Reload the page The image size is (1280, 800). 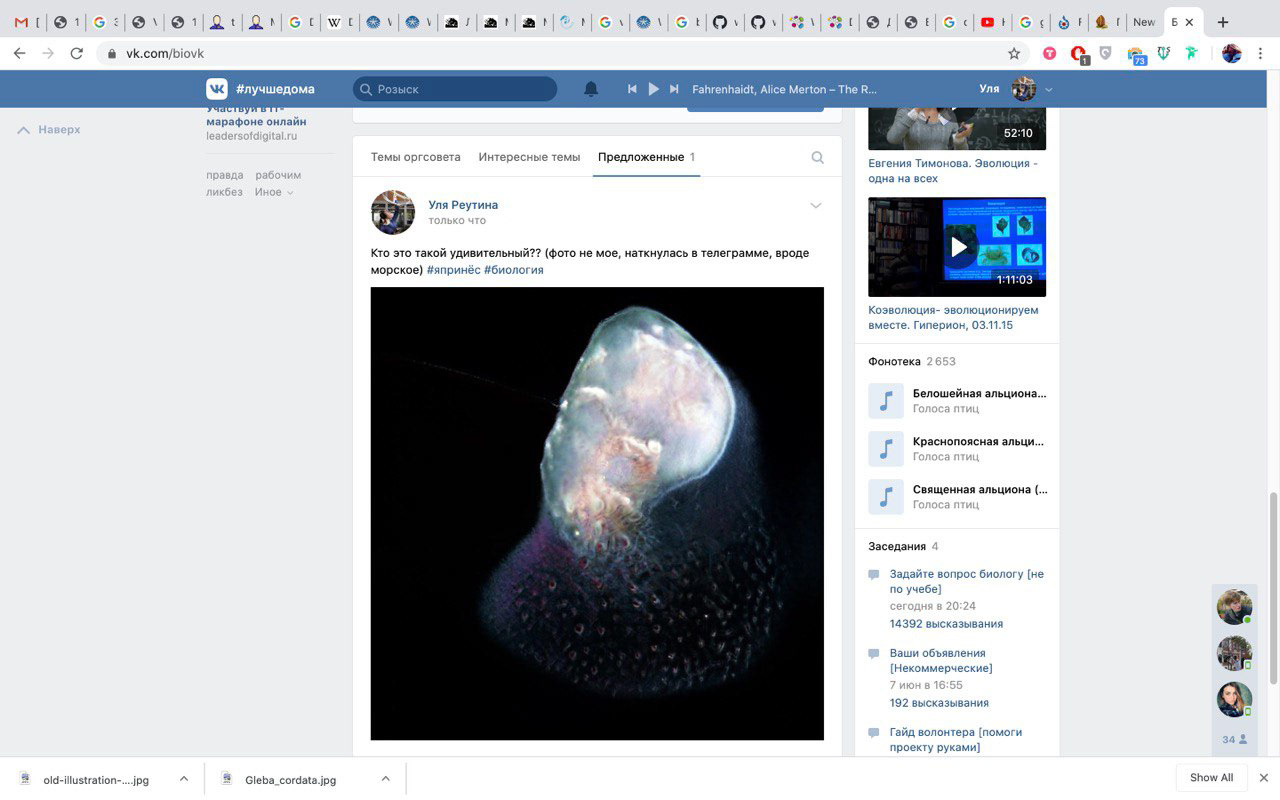point(76,53)
